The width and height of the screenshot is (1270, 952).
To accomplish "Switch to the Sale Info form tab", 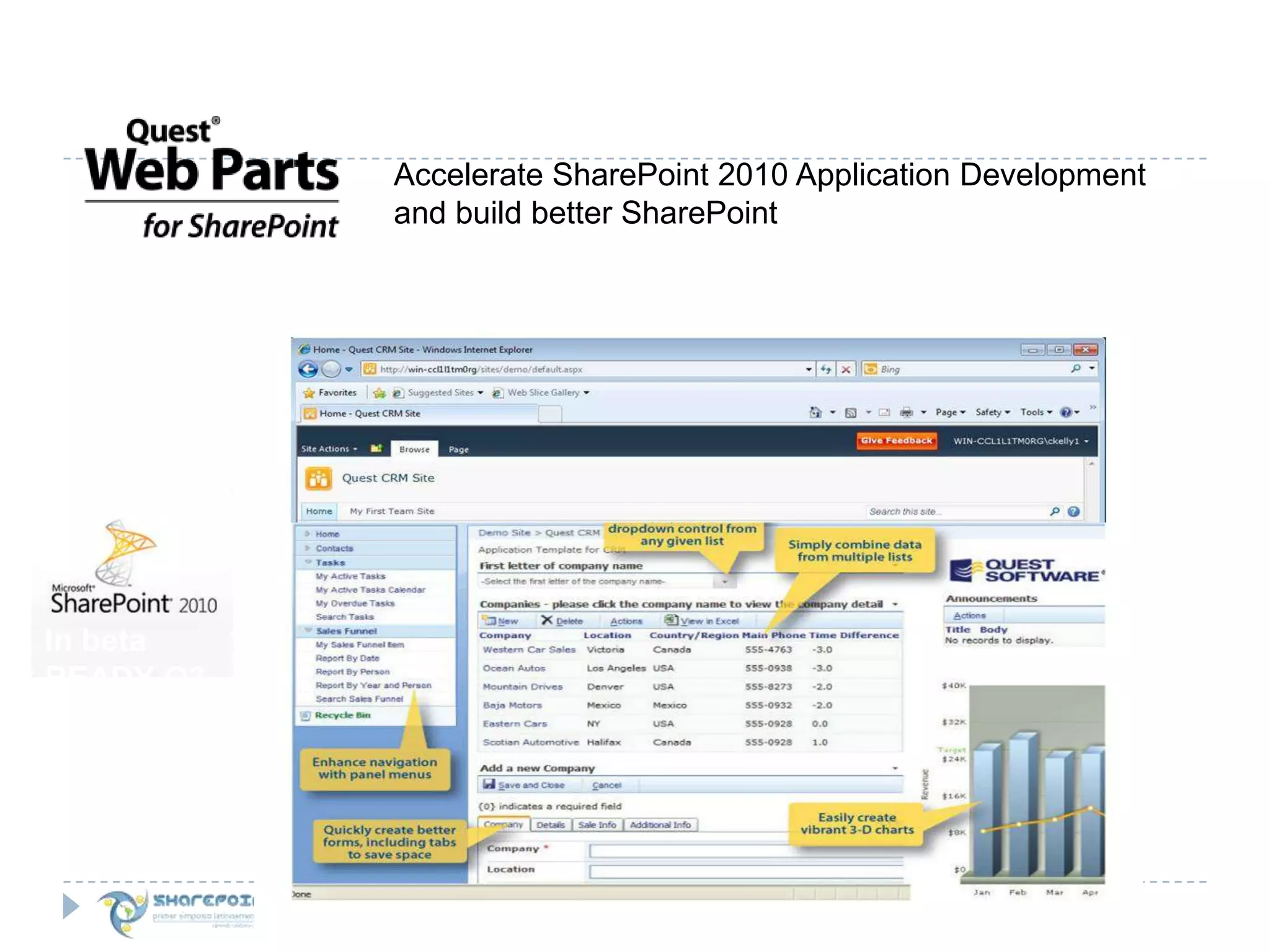I will click(x=597, y=825).
